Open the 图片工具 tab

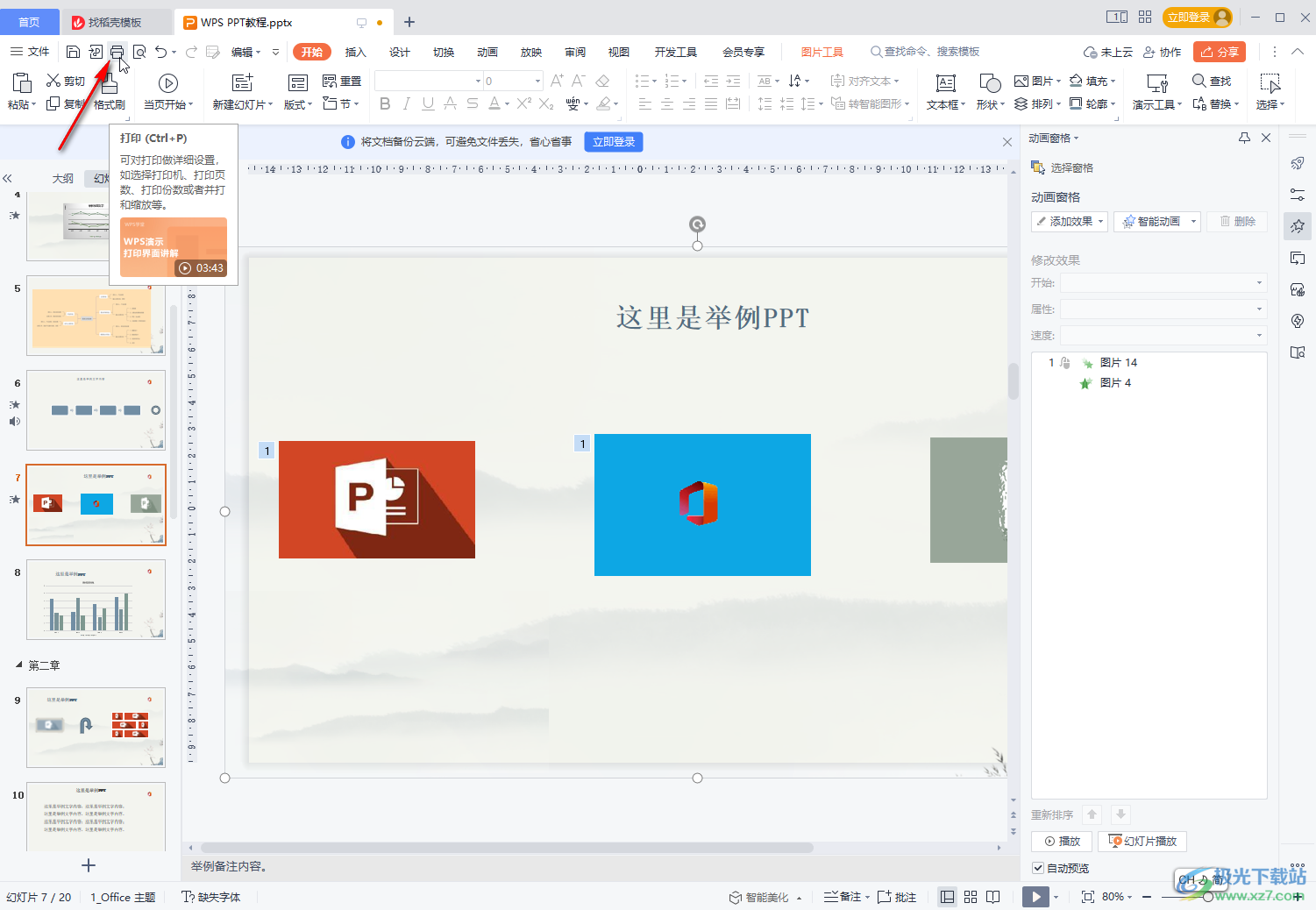(x=822, y=52)
